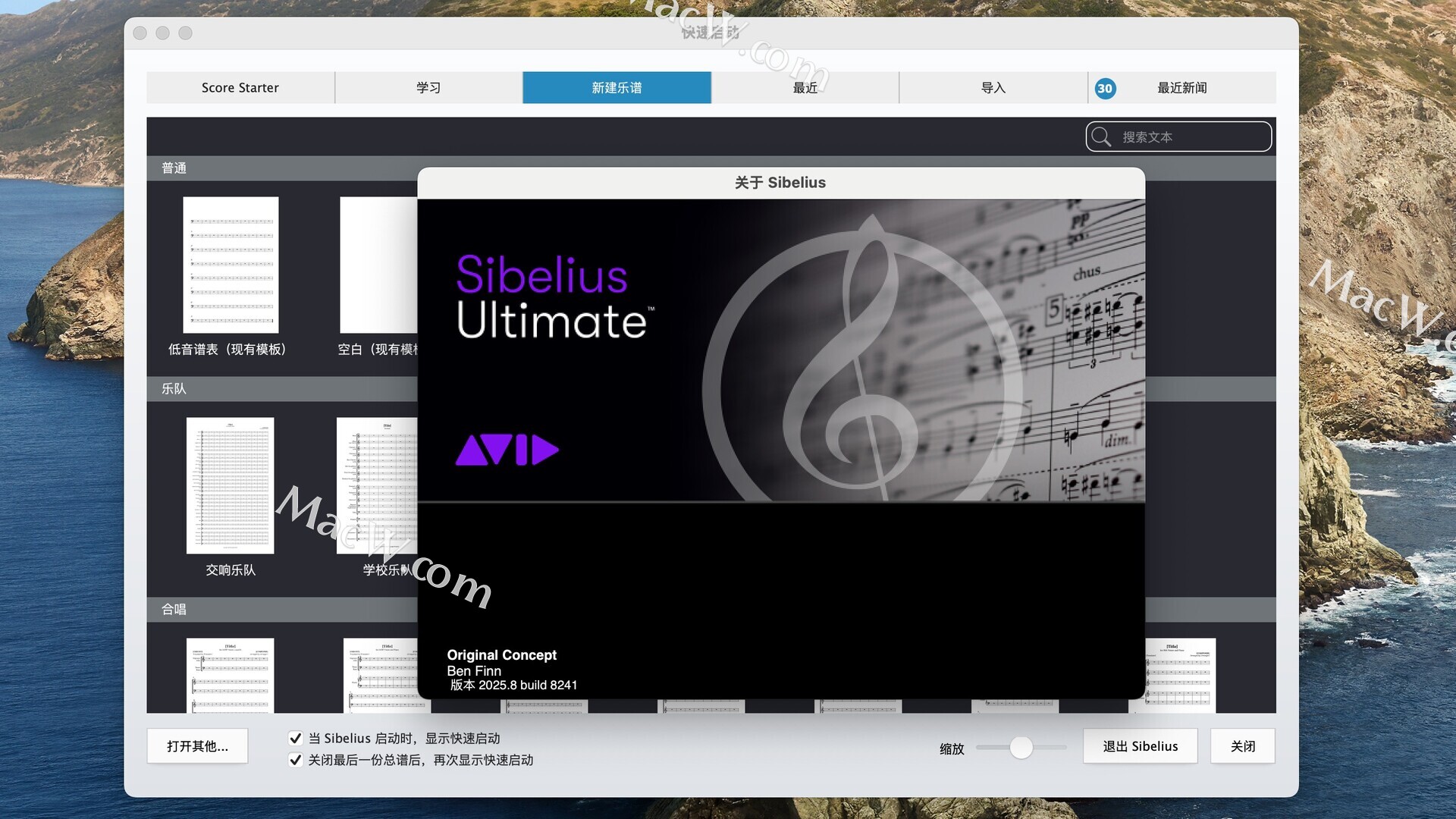Image resolution: width=1456 pixels, height=819 pixels.
Task: Click the 普通 category header
Action: [x=174, y=168]
